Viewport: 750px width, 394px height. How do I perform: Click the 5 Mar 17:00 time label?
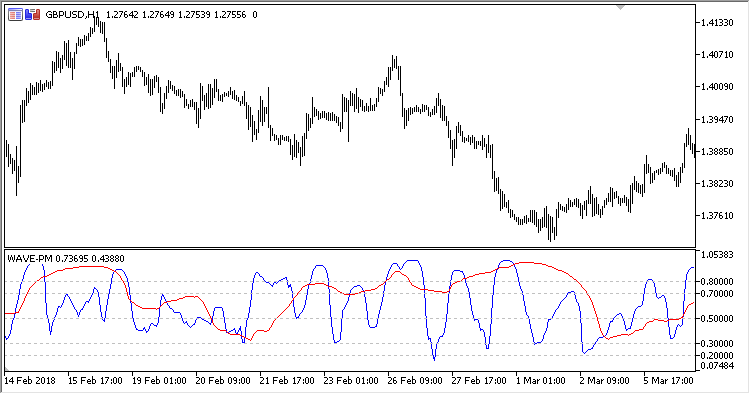[x=668, y=381]
